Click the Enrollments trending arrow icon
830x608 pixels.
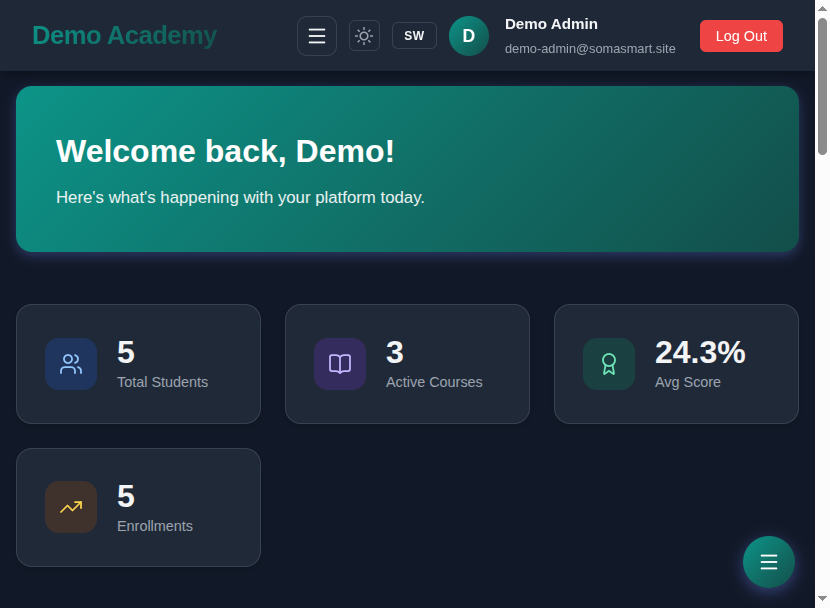click(71, 507)
